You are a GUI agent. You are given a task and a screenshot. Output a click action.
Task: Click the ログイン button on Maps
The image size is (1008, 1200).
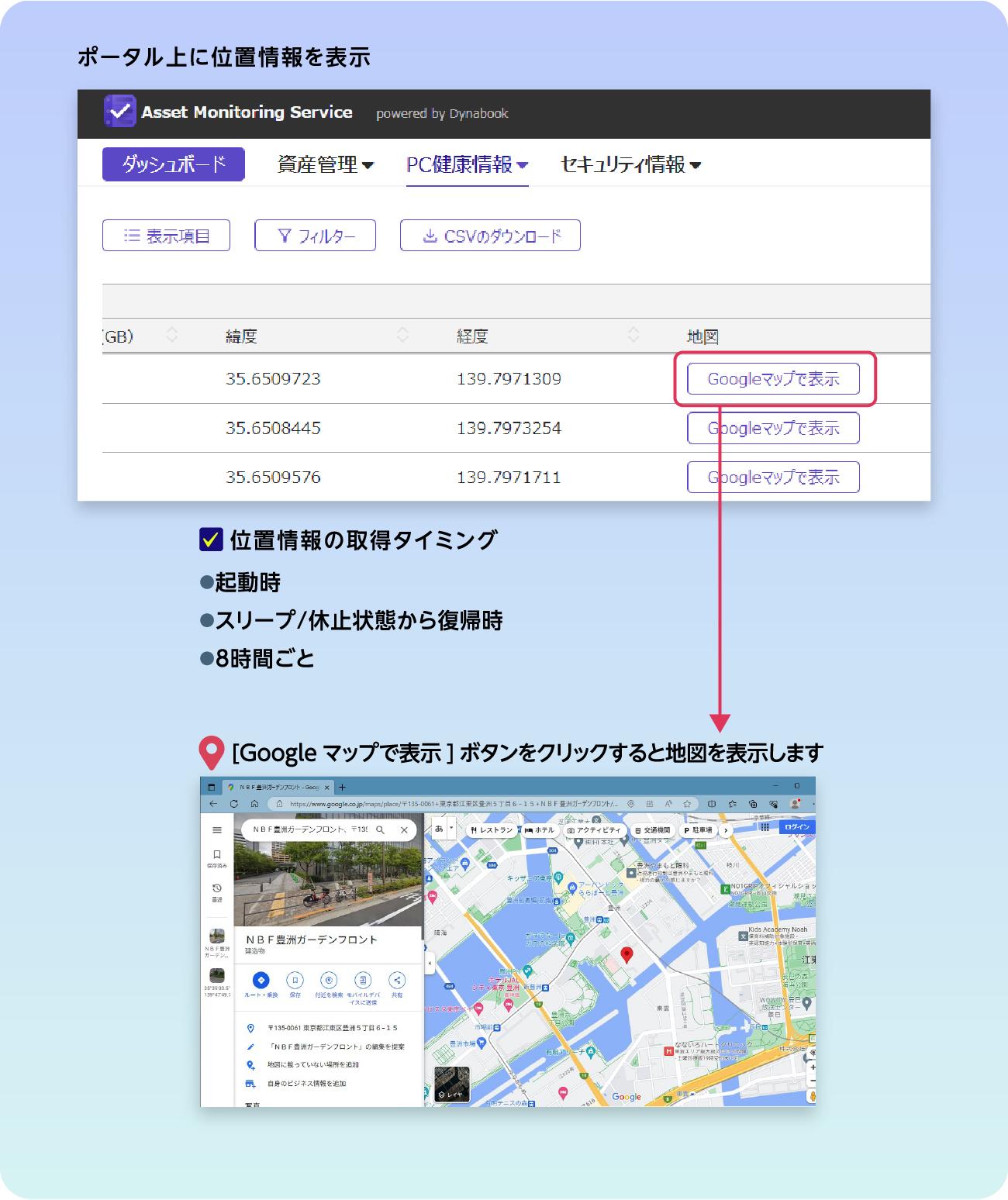tap(797, 827)
